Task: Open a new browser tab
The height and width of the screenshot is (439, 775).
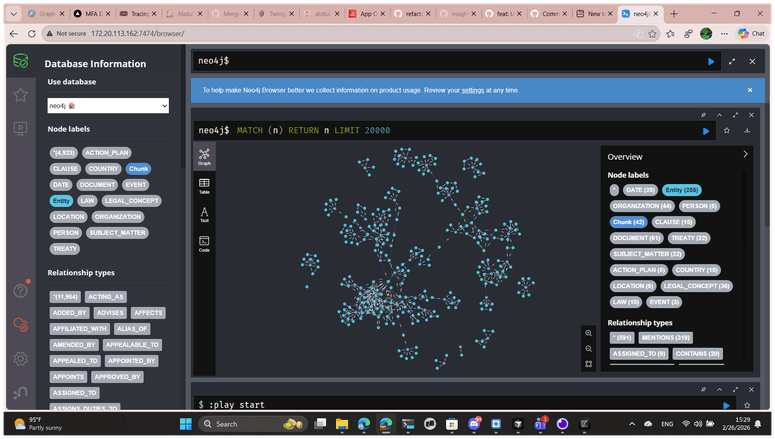Action: (674, 14)
